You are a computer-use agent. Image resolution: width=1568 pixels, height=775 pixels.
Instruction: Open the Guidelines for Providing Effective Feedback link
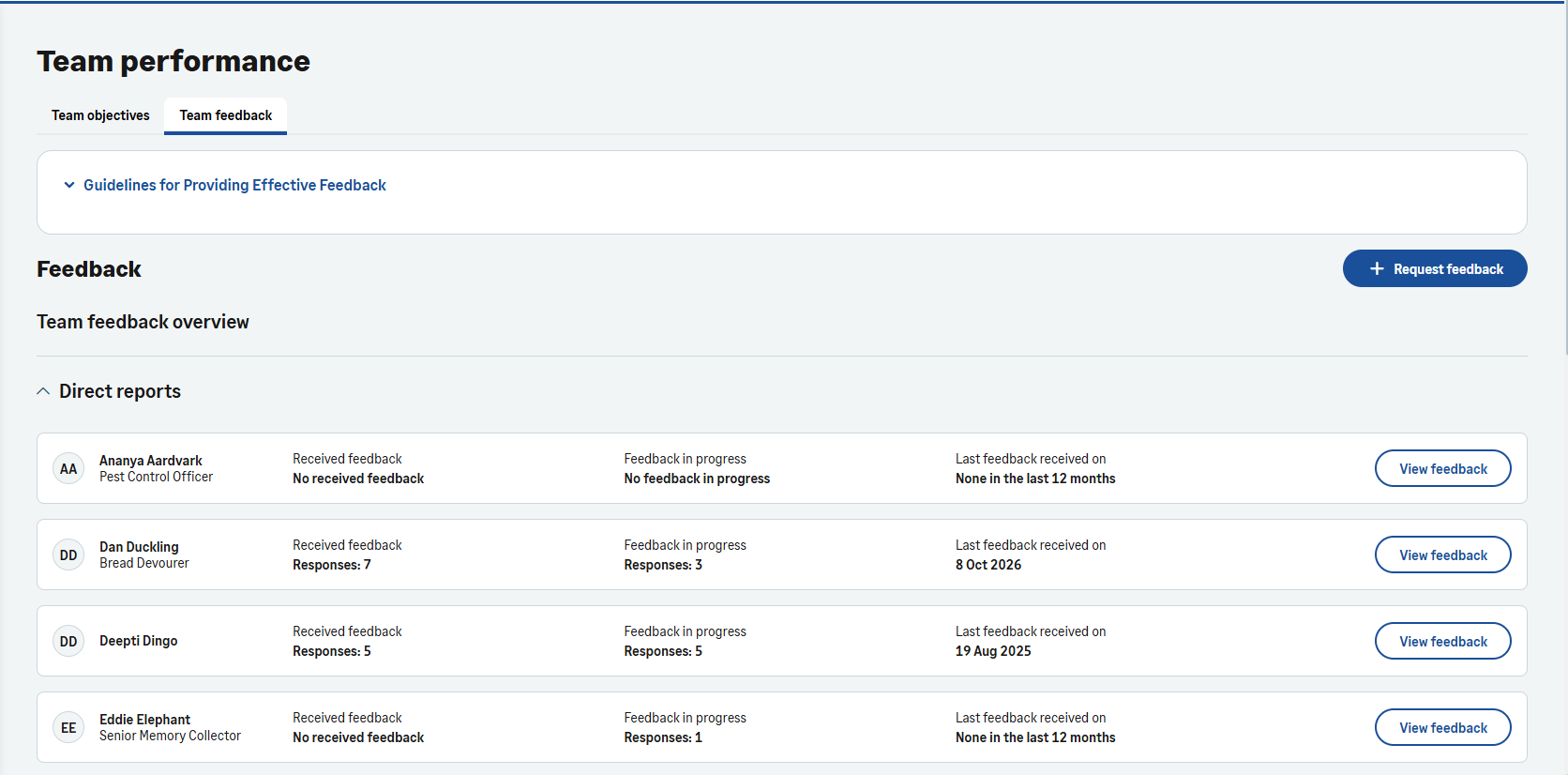pyautogui.click(x=234, y=186)
